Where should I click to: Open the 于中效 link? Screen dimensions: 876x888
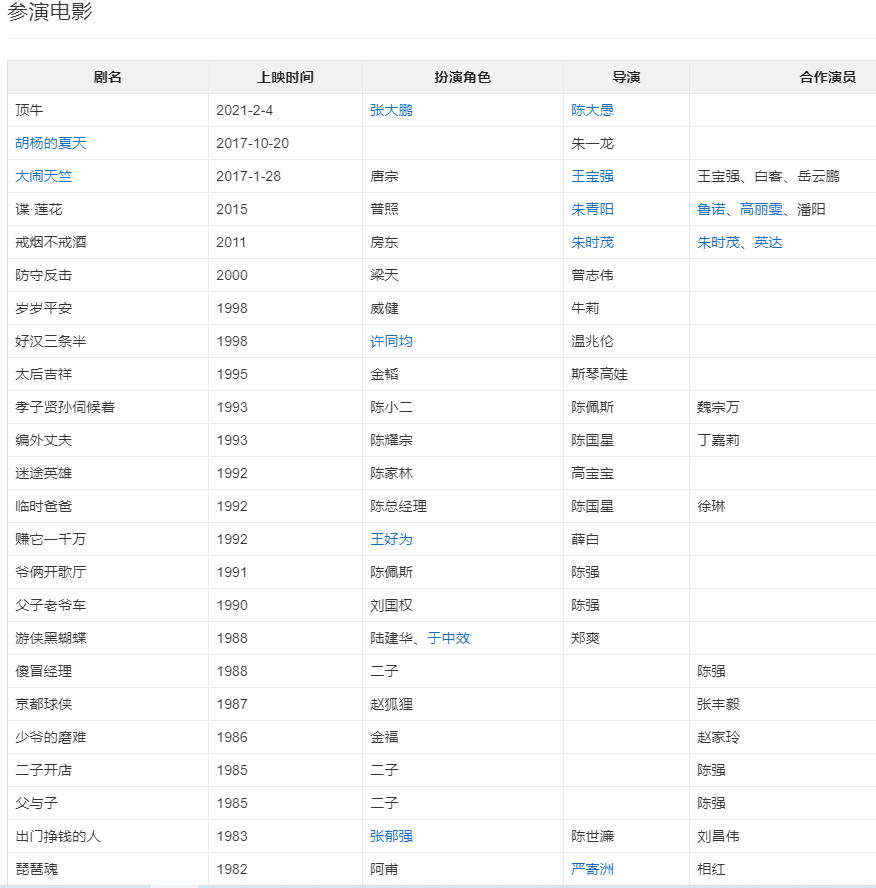pos(448,638)
